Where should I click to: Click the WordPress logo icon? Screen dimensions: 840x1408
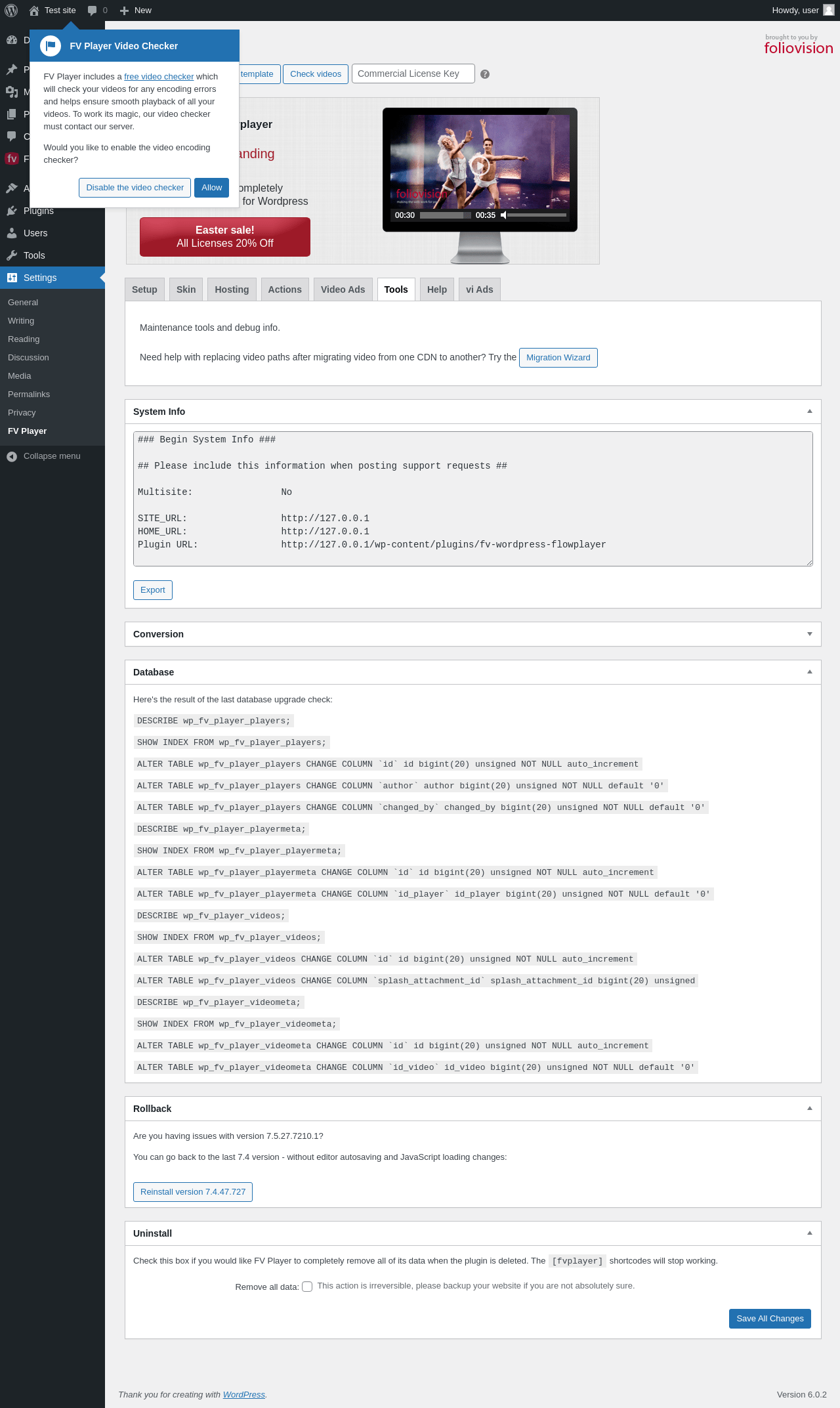pos(11,11)
